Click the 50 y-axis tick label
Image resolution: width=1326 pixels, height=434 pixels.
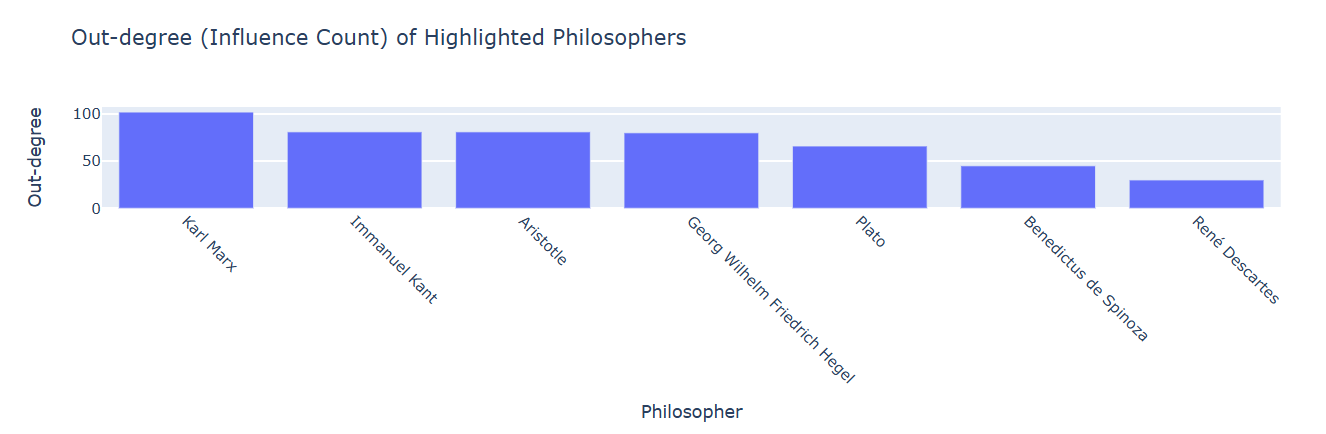click(x=92, y=161)
